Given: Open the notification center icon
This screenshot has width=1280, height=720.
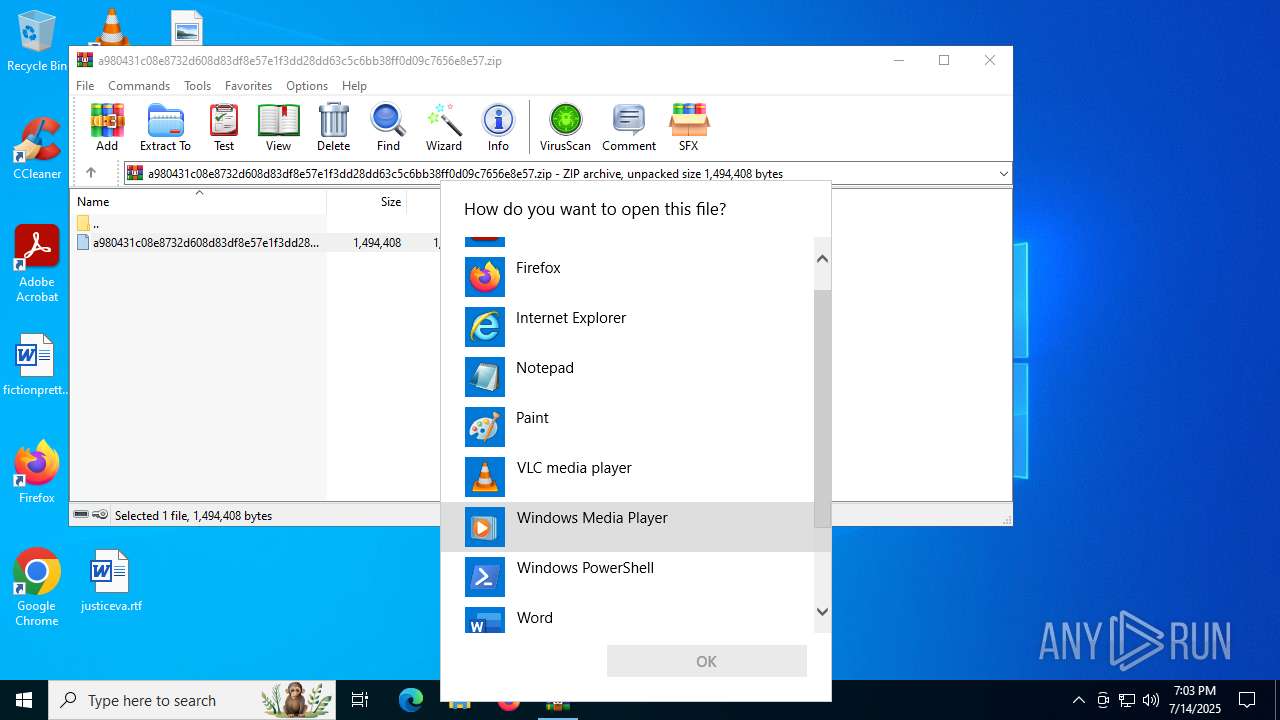Looking at the screenshot, I should [1247, 700].
